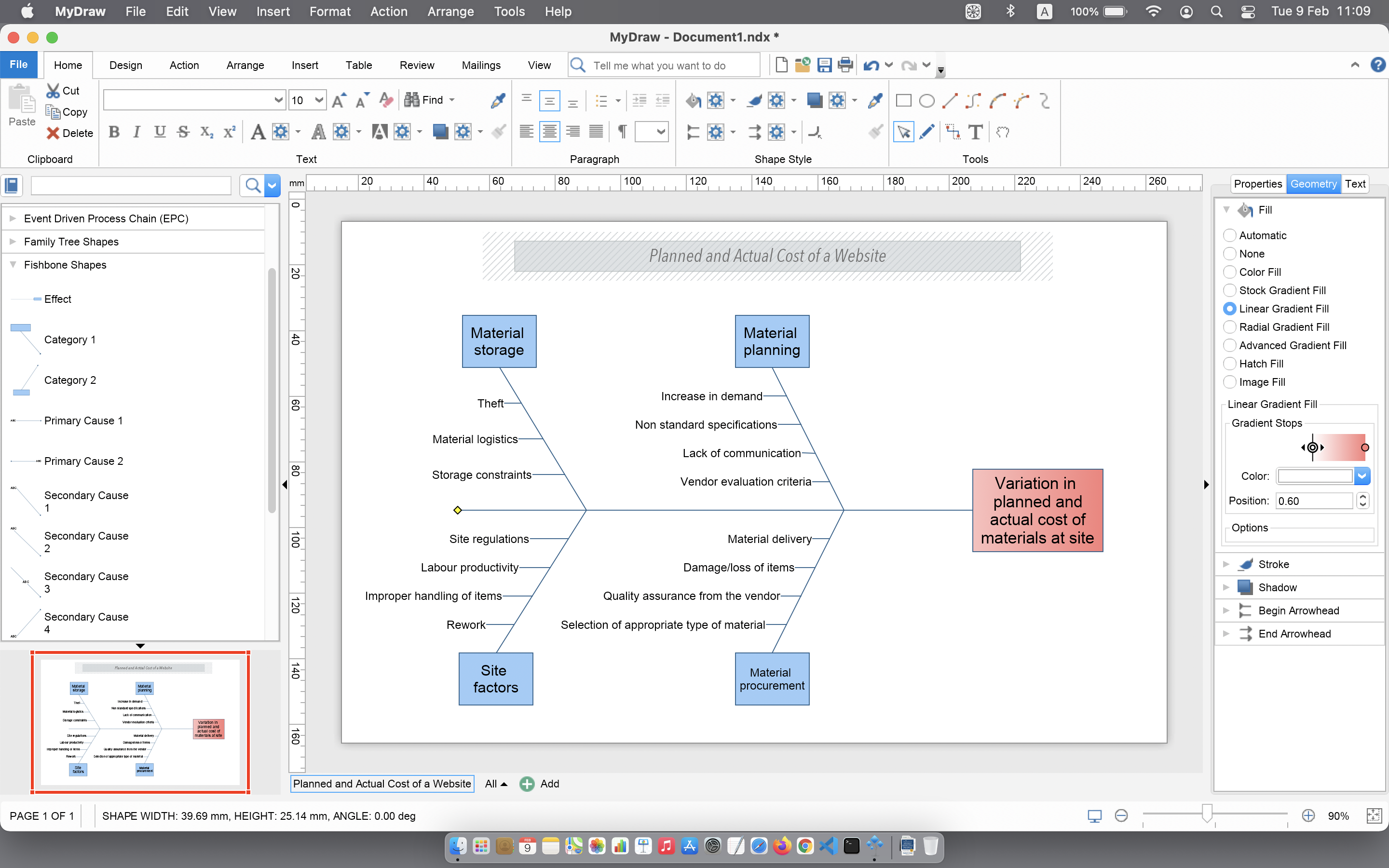
Task: Choose the Hatch Fill radio button
Action: tap(1229, 364)
